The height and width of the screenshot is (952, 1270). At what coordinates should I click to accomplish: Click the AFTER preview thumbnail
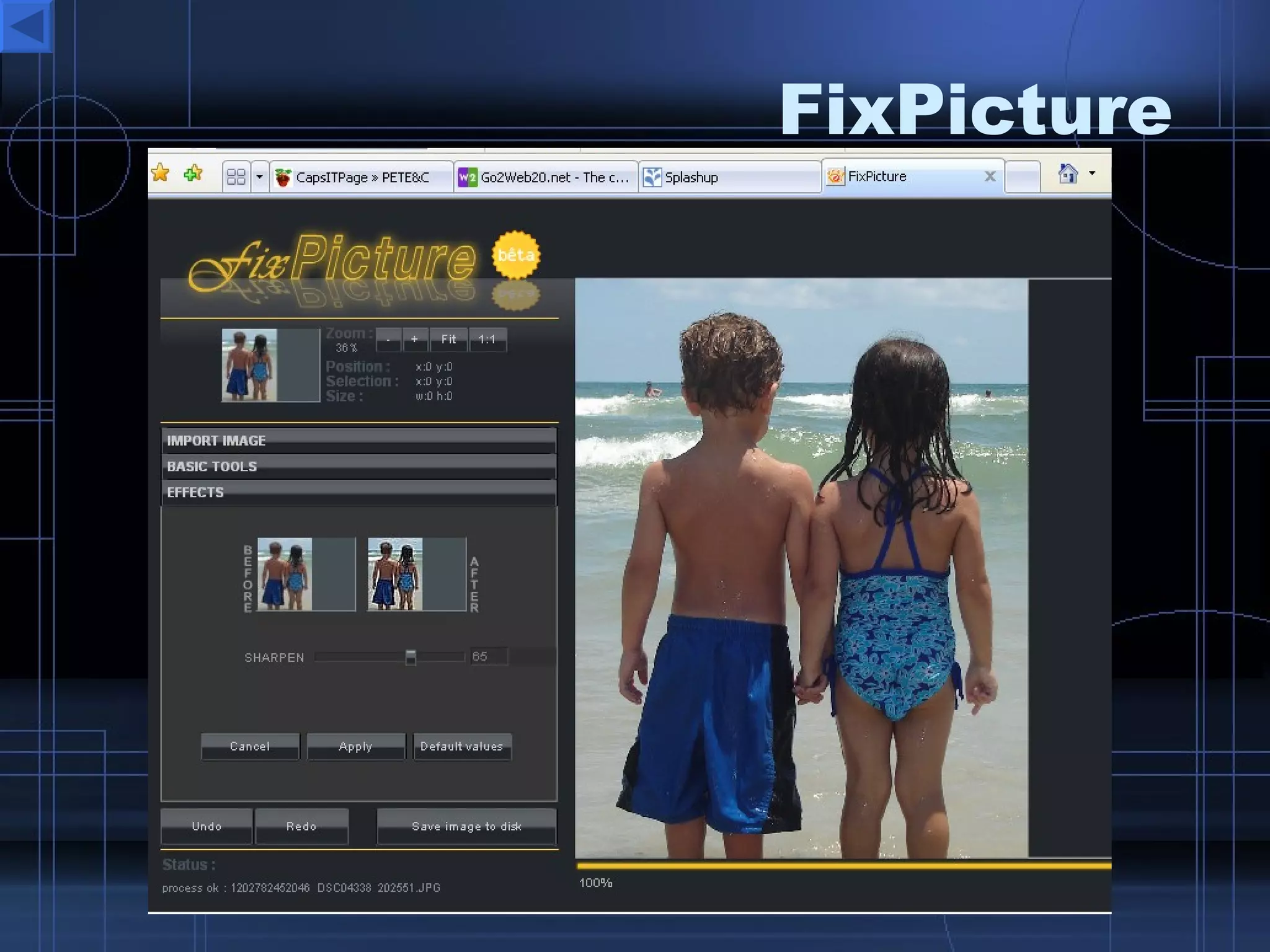(417, 574)
